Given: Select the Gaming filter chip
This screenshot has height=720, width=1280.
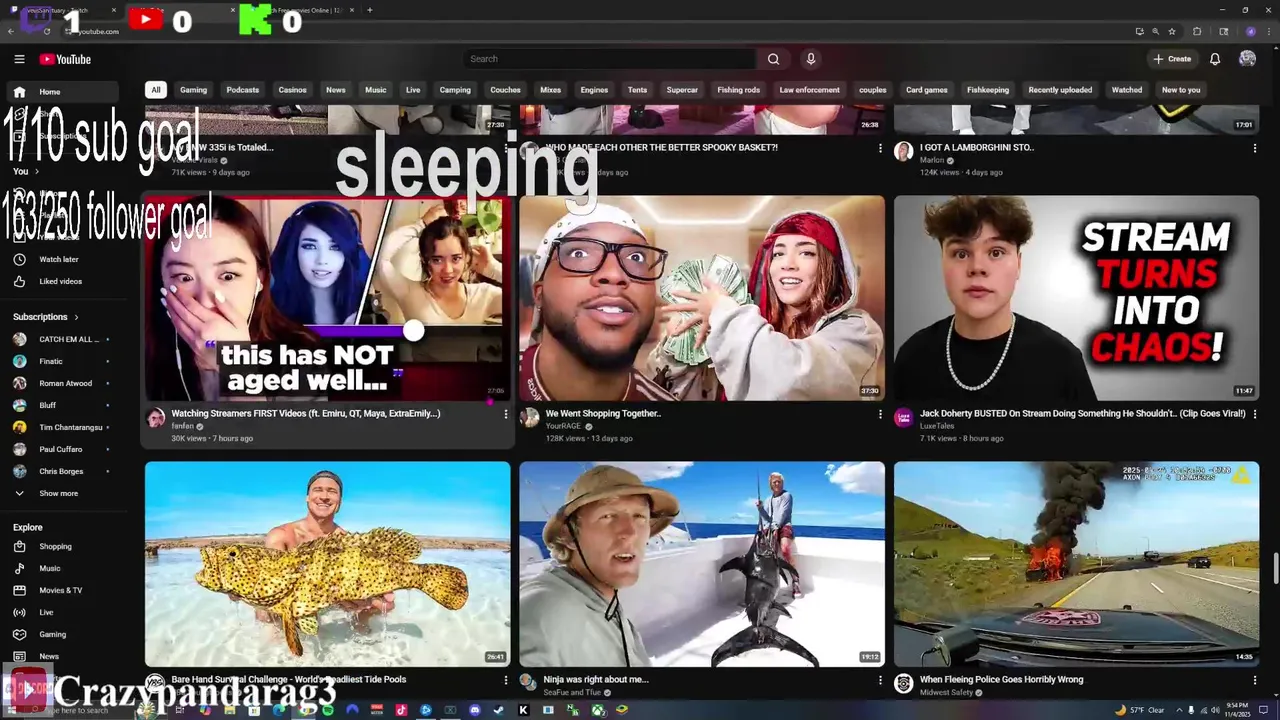Looking at the screenshot, I should pyautogui.click(x=193, y=90).
